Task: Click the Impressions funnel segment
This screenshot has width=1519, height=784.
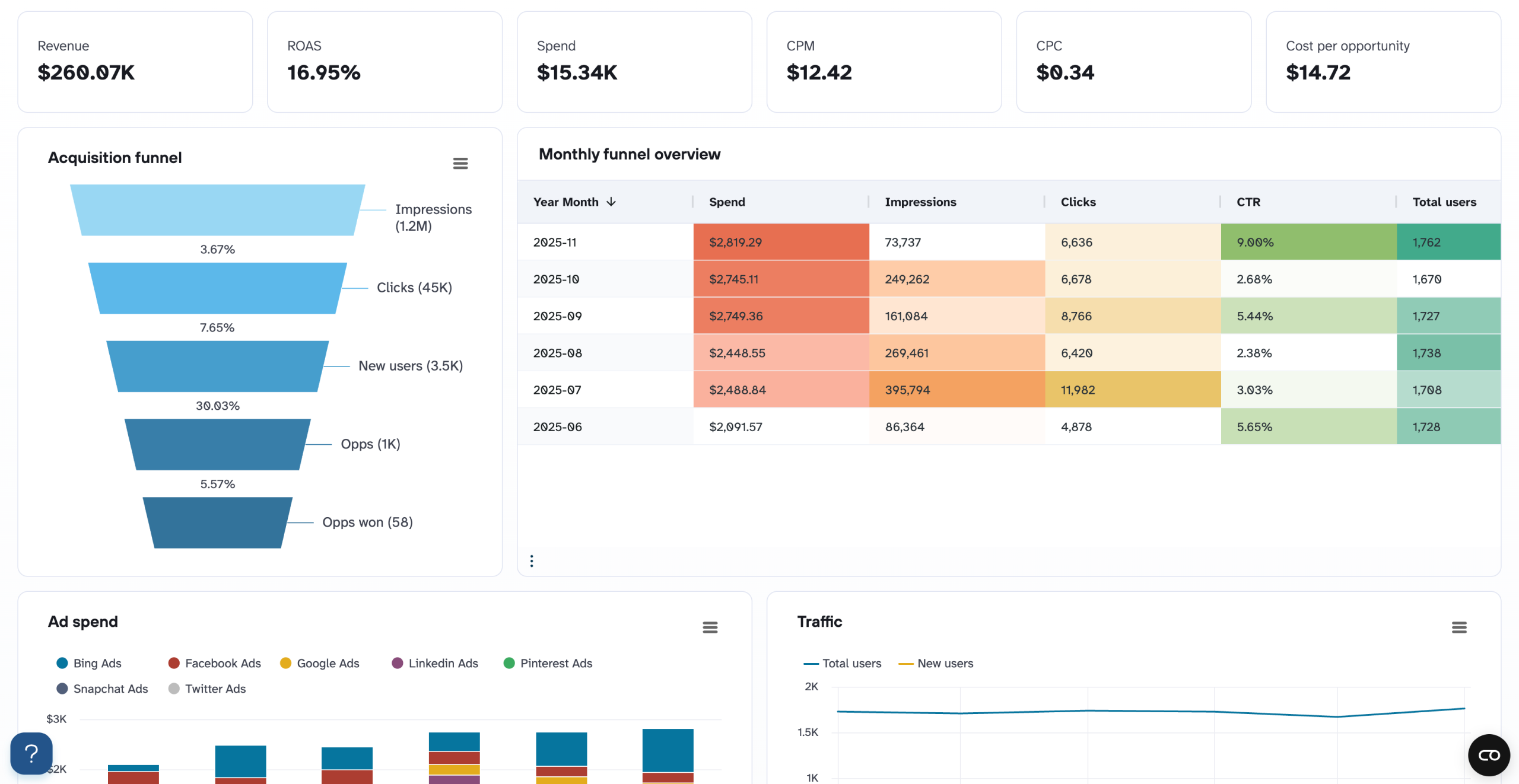Action: coord(217,210)
